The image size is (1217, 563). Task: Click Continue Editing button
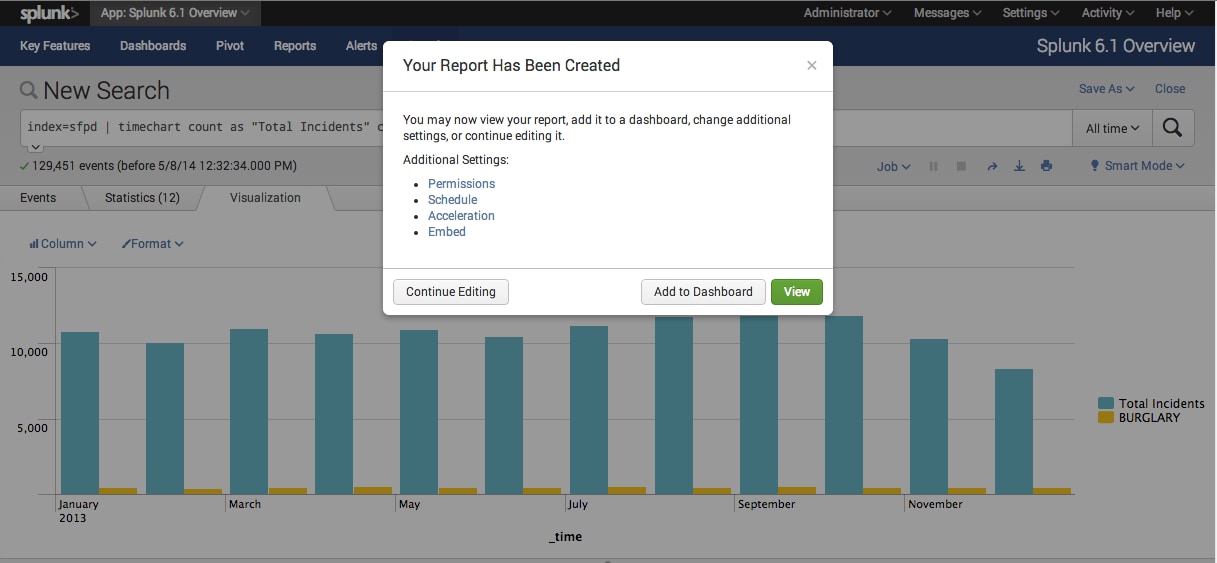tap(451, 292)
